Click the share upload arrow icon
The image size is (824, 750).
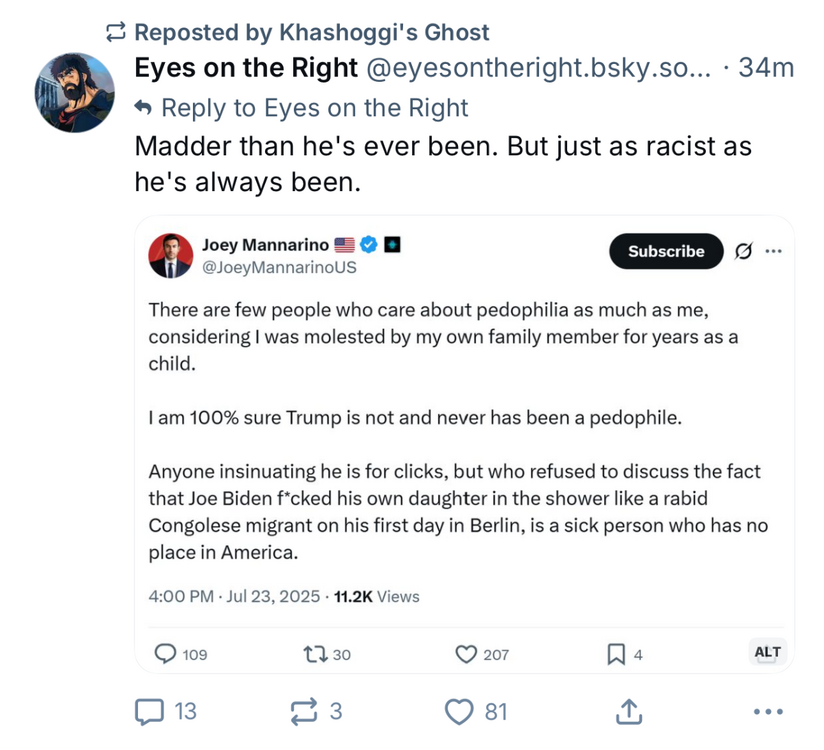tap(628, 711)
